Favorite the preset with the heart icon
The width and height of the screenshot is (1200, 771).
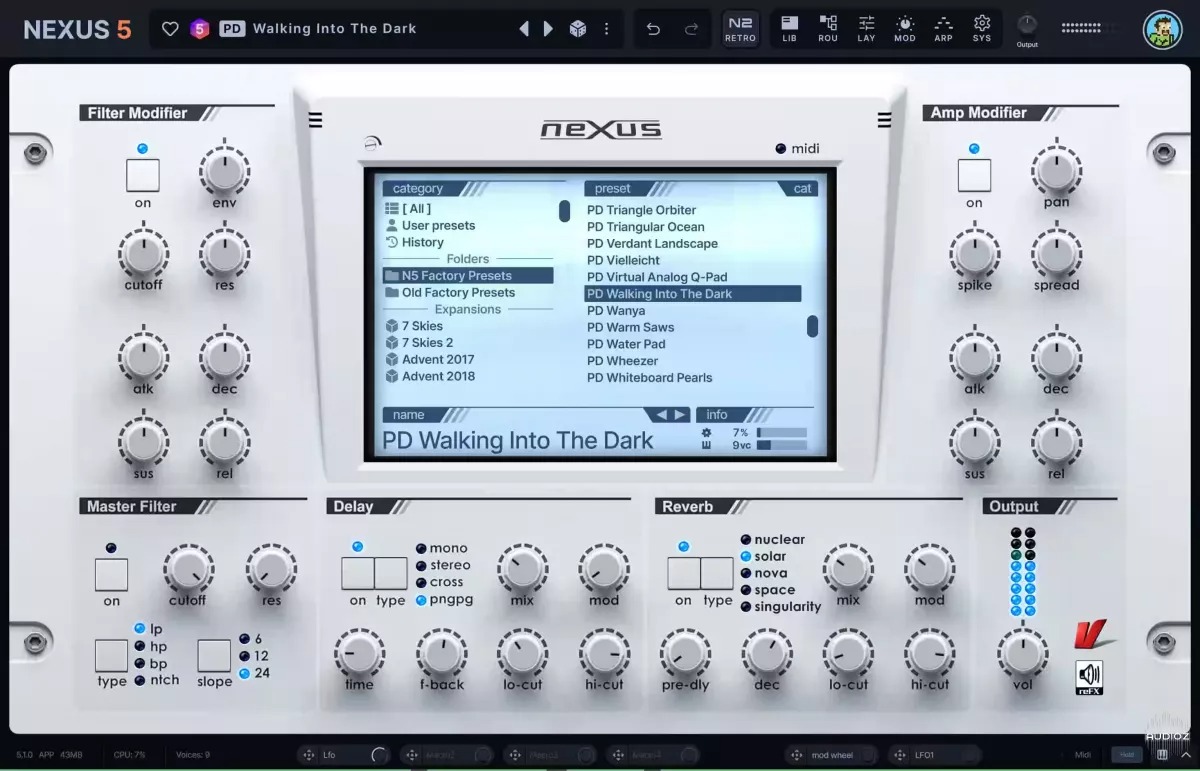click(x=170, y=28)
